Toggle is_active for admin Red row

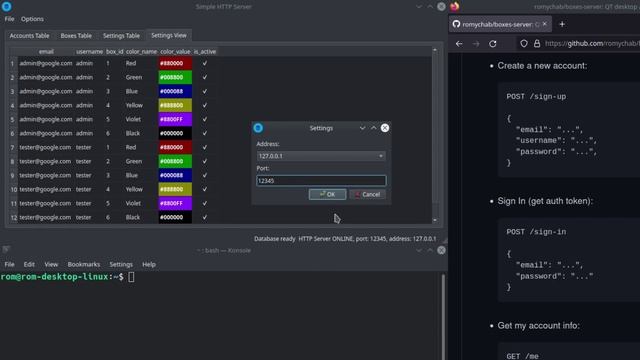pyautogui.click(x=205, y=63)
